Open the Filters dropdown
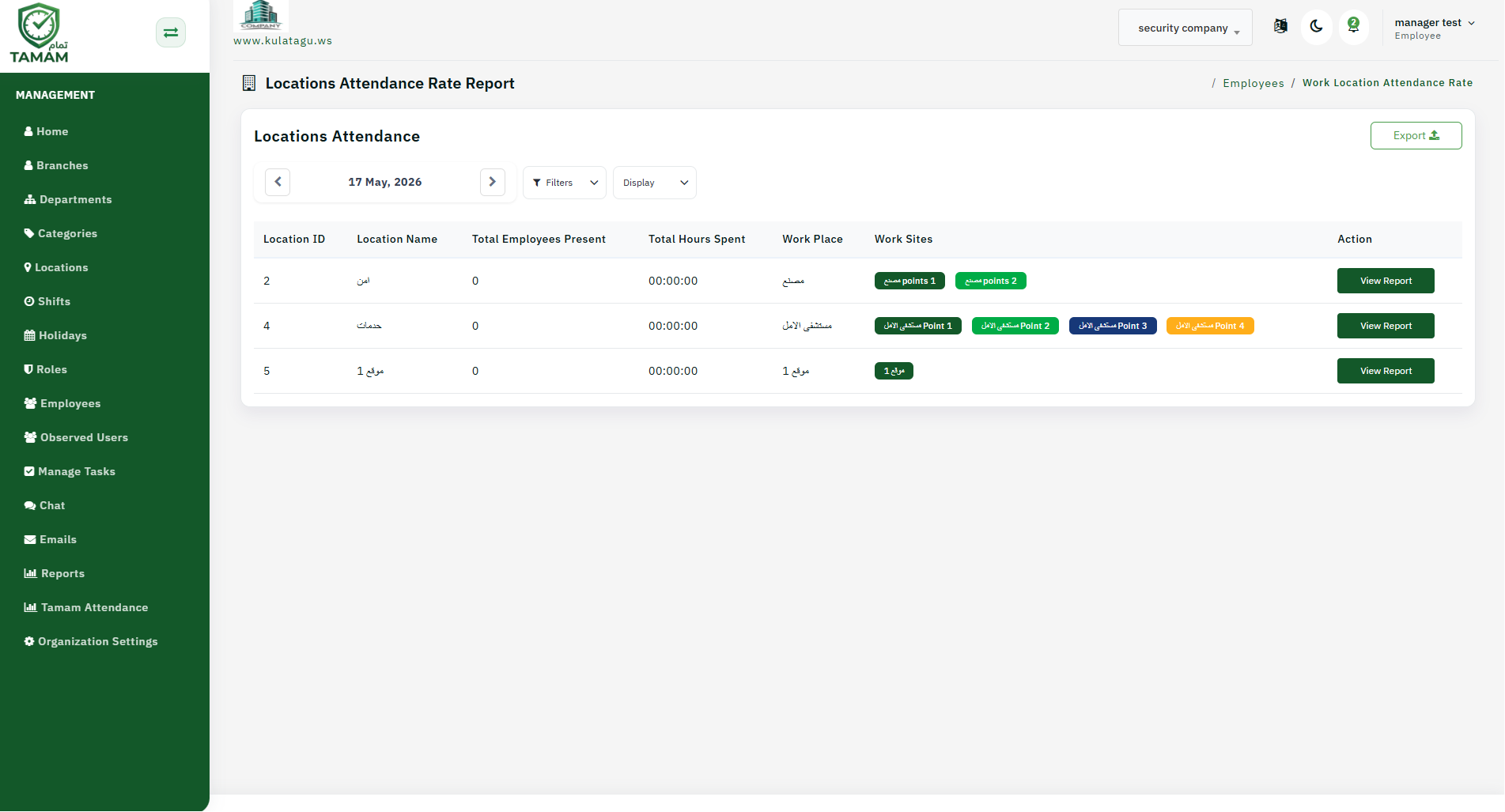 [x=565, y=183]
